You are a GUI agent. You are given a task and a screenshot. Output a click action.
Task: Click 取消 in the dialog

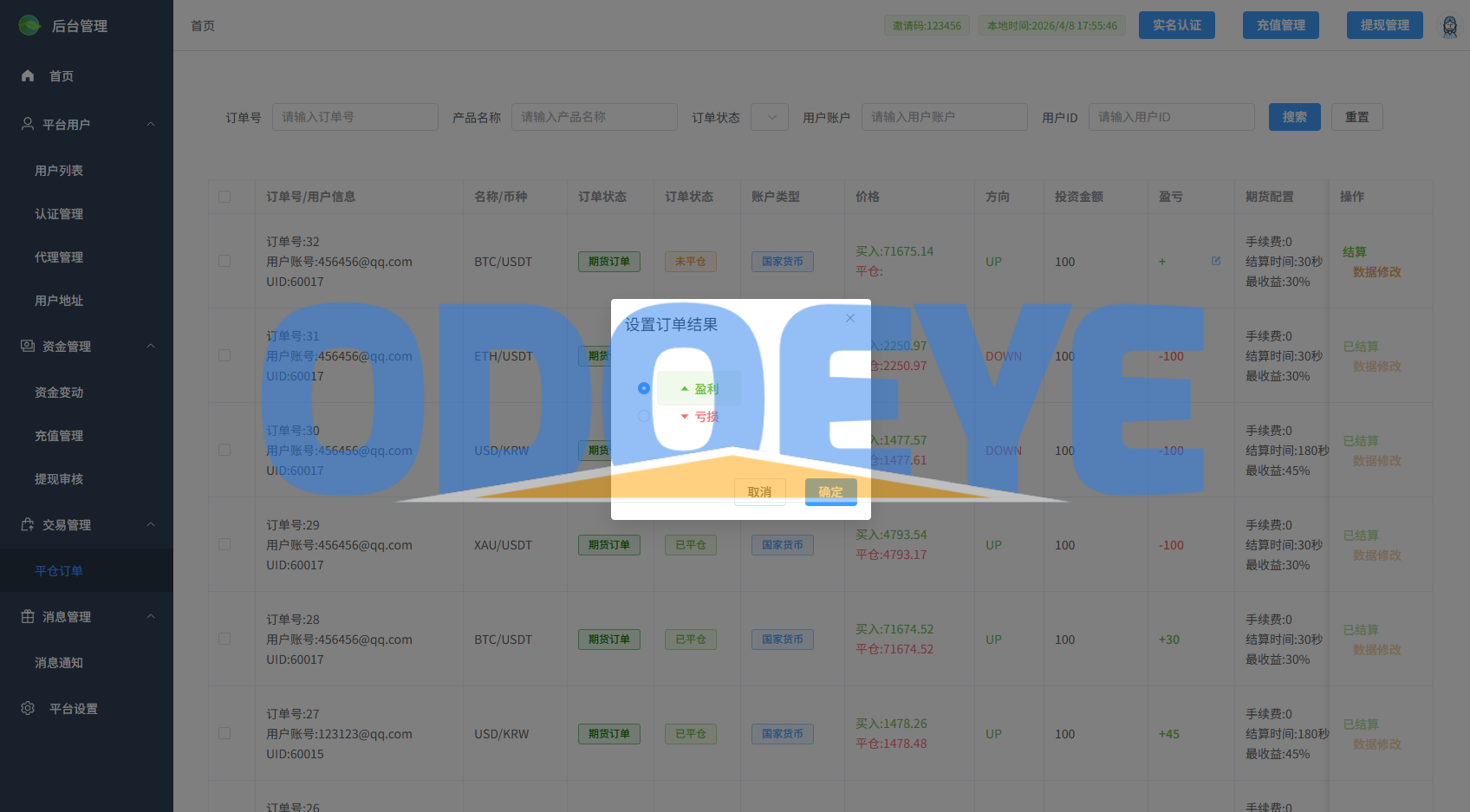(x=760, y=492)
